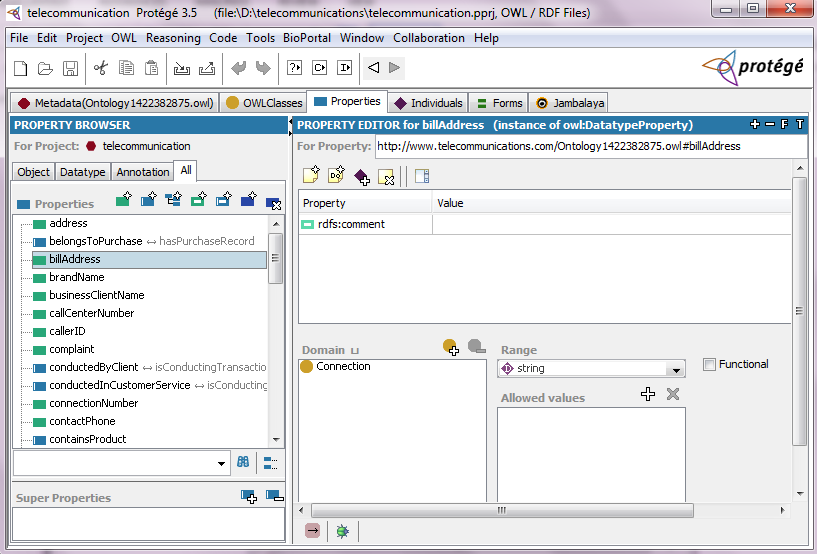Click the Open Project folder icon
The height and width of the screenshot is (554, 817).
pos(45,68)
